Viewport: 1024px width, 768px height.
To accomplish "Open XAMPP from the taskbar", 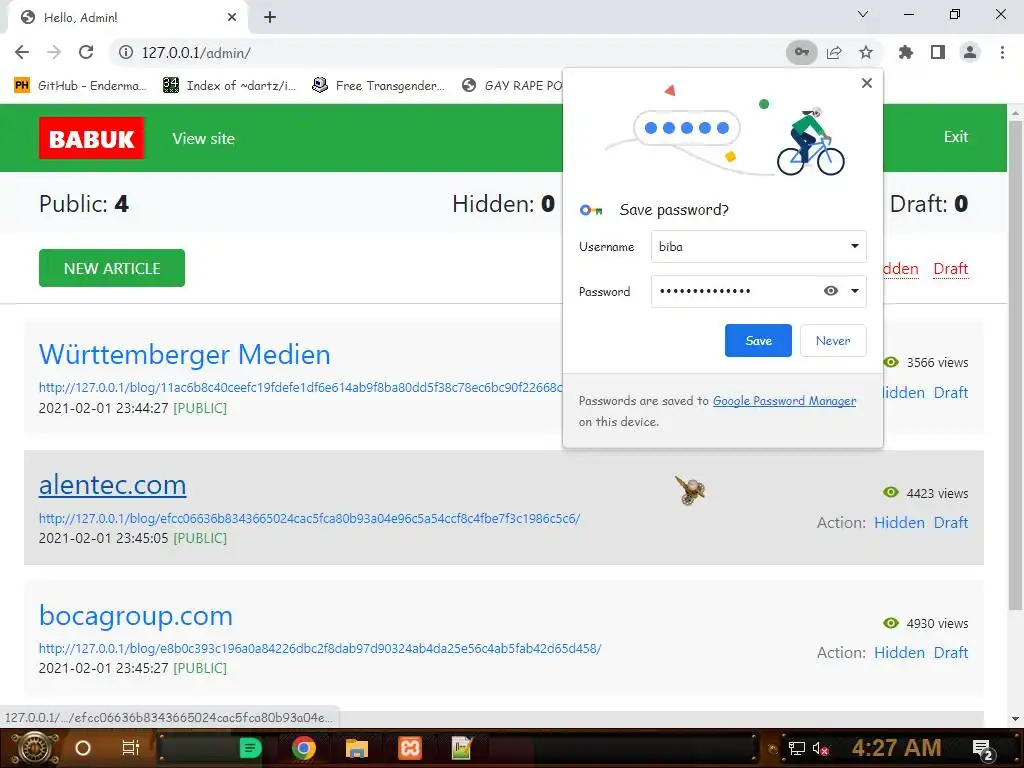I will coord(409,748).
